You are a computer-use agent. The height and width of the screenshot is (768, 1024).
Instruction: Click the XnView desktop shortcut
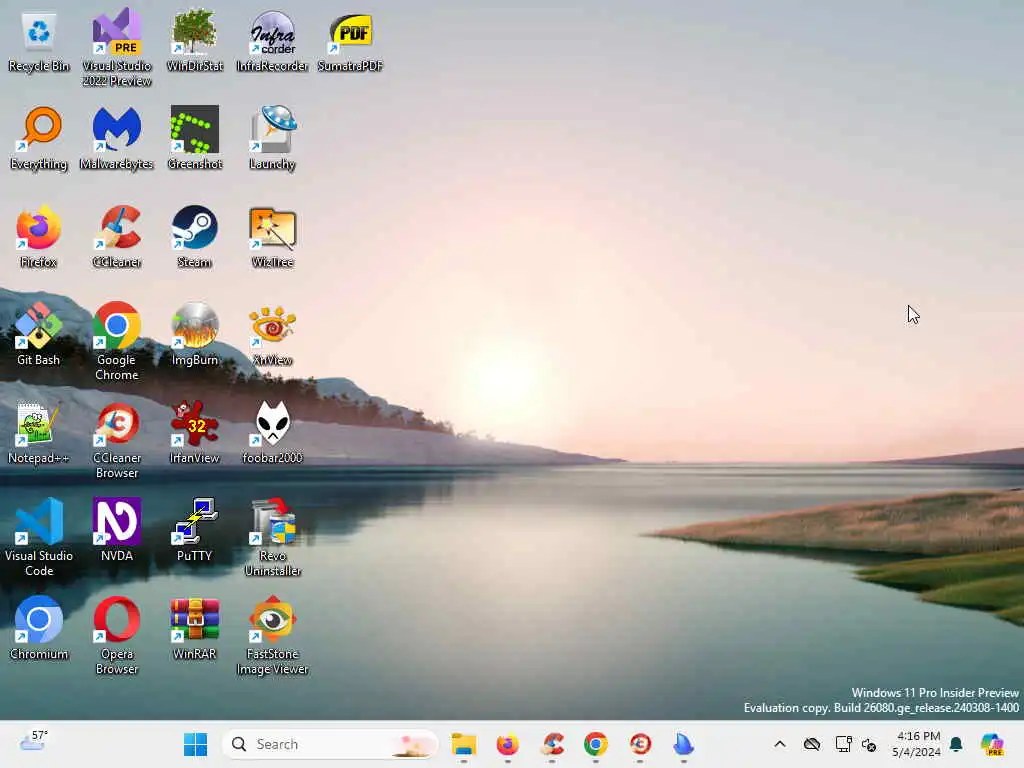coord(272,334)
